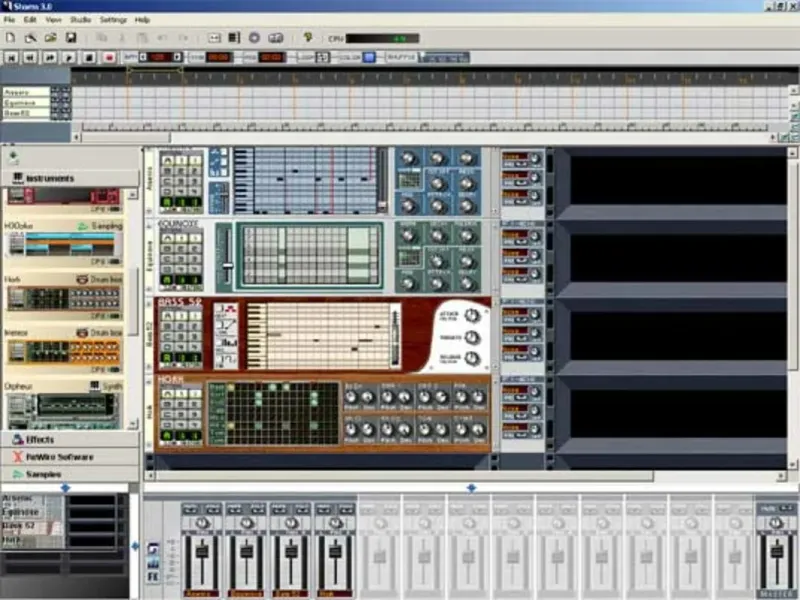Open the Edit menu
800x600 pixels.
30,20
